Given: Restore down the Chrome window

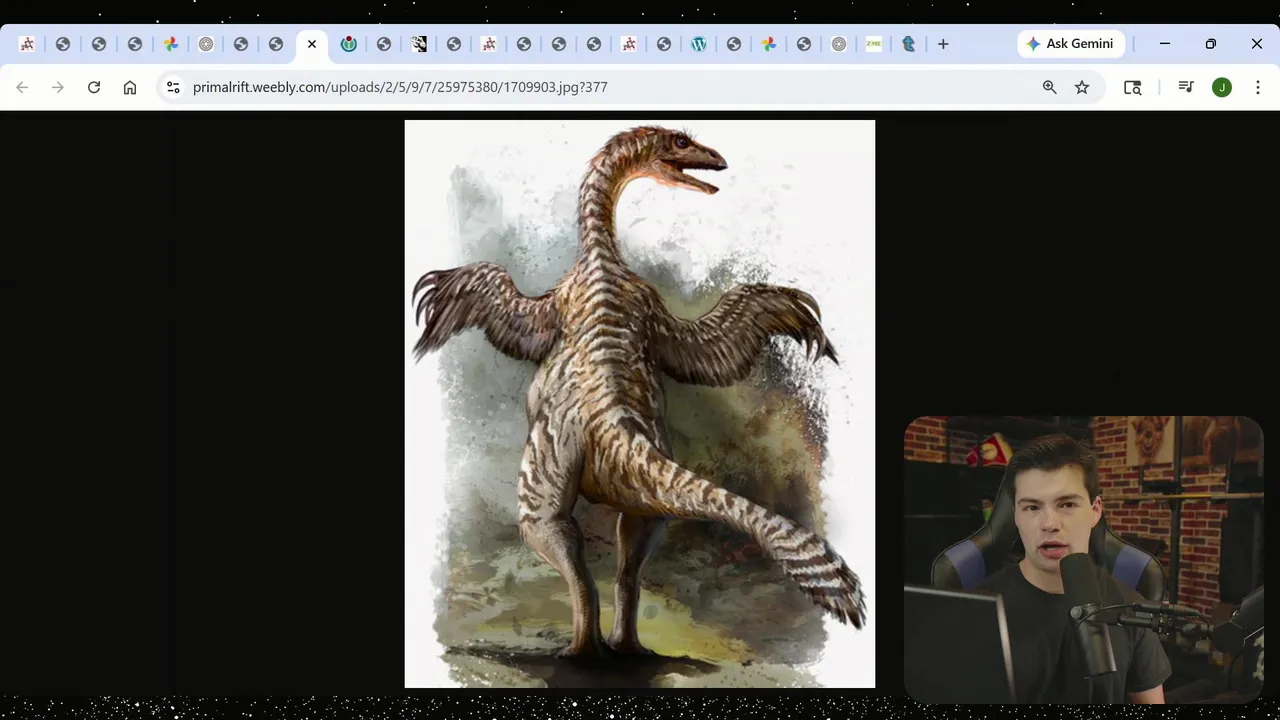Looking at the screenshot, I should 1211,44.
